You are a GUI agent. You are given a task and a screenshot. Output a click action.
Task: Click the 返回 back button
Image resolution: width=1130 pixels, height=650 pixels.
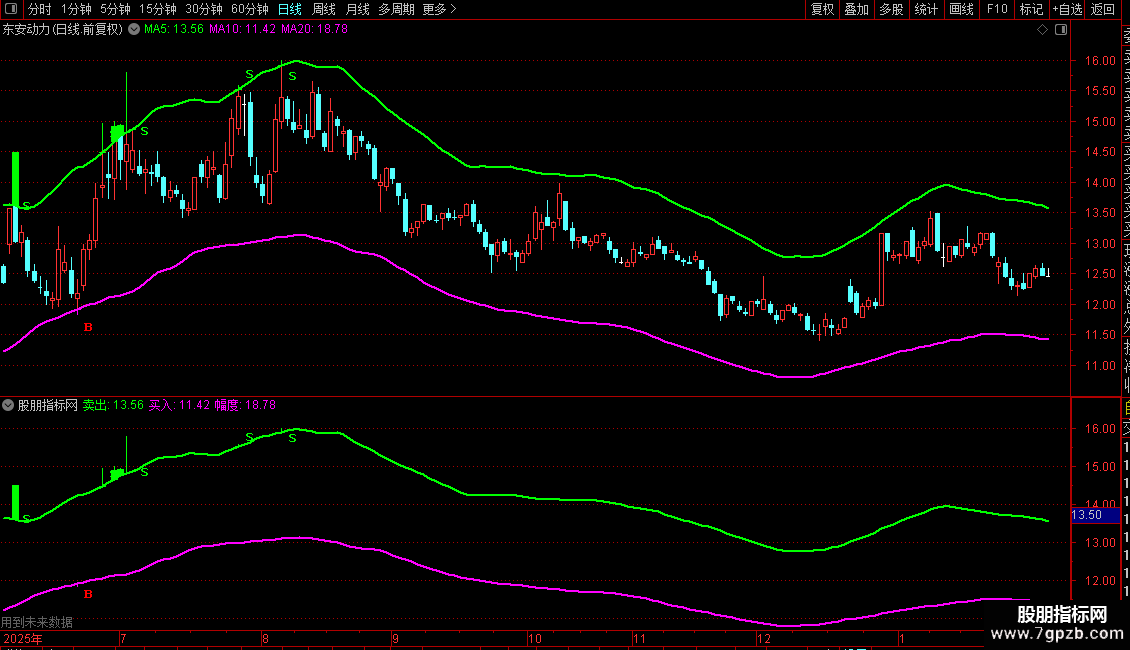click(1103, 10)
